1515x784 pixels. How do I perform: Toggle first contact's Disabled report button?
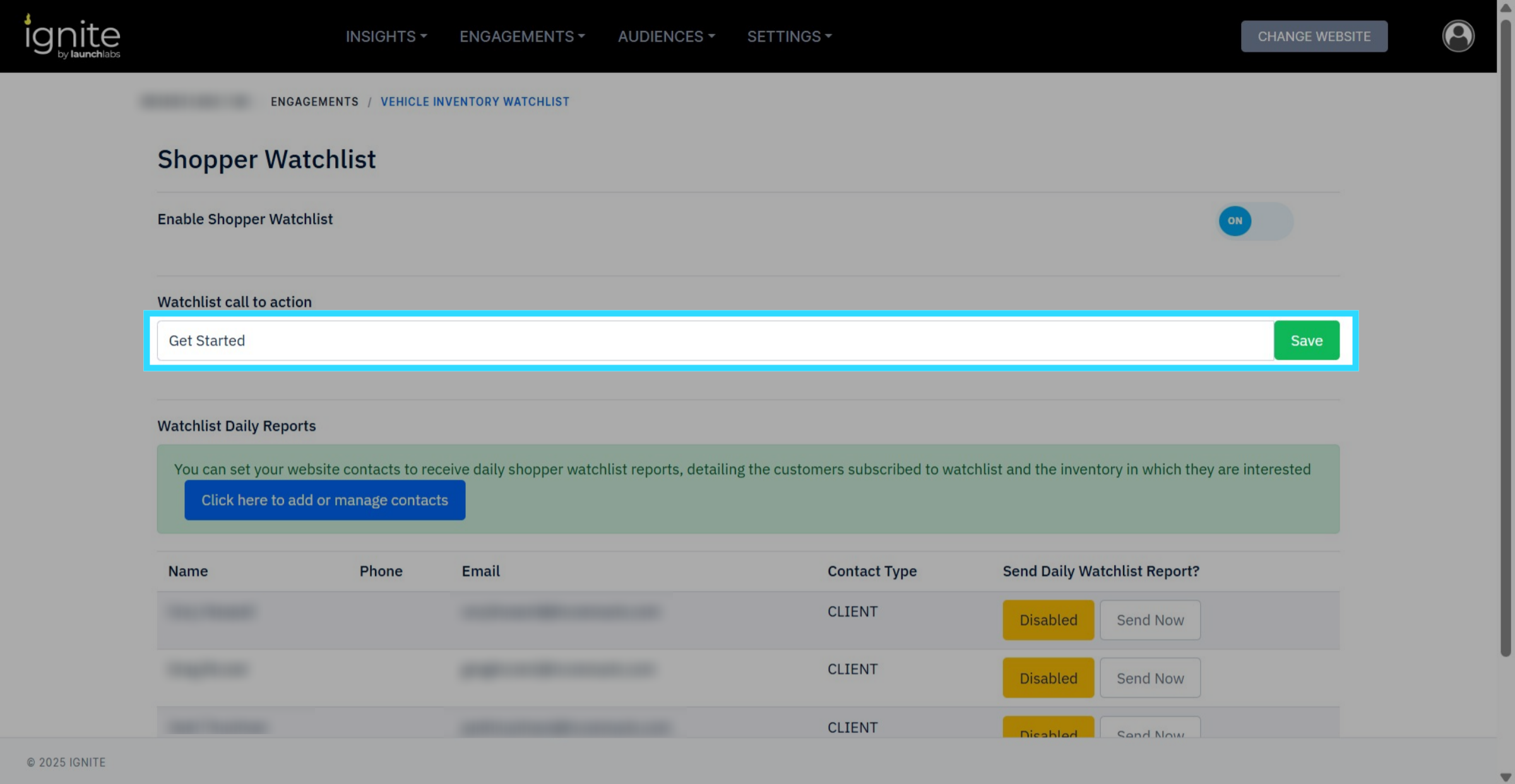point(1048,620)
